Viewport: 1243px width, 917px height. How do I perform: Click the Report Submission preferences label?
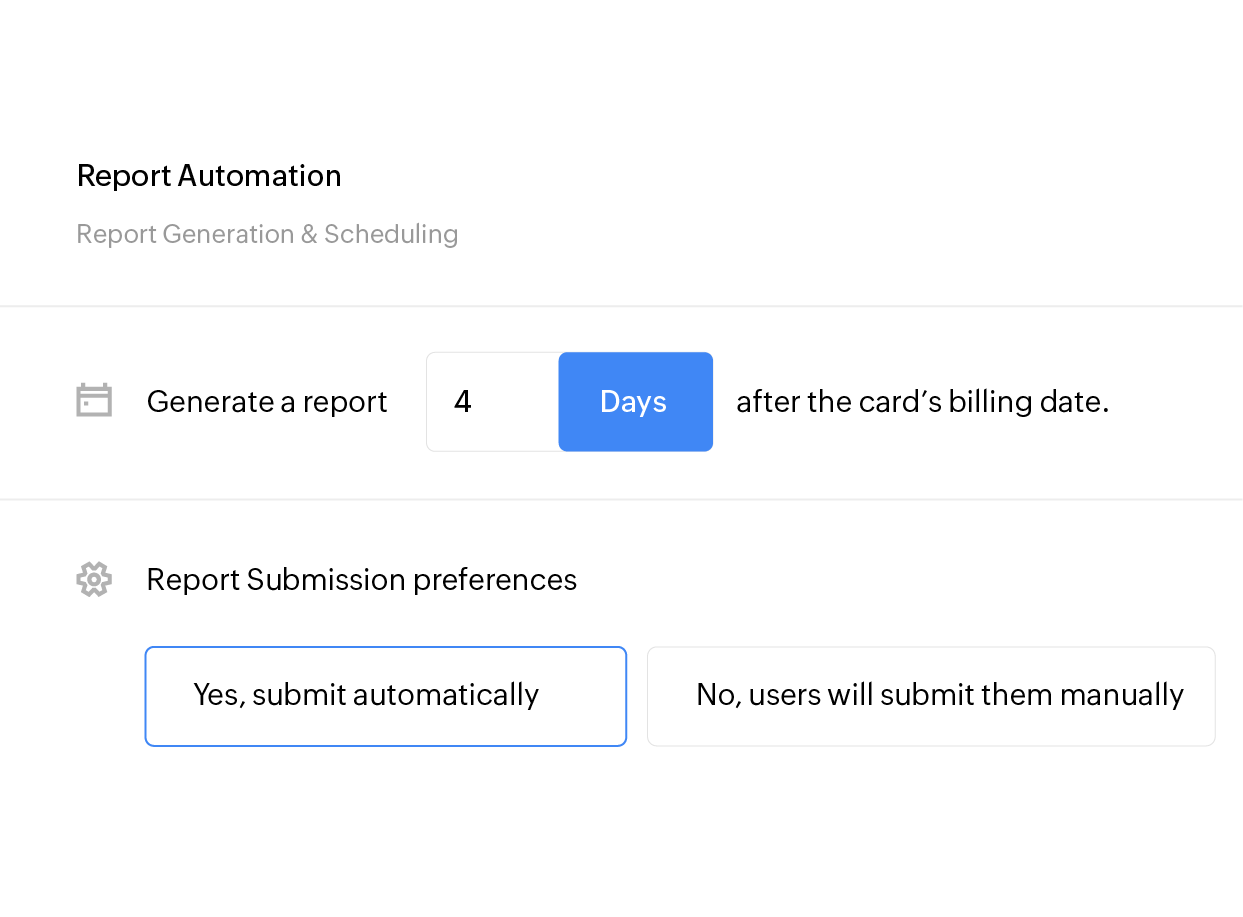coord(361,579)
